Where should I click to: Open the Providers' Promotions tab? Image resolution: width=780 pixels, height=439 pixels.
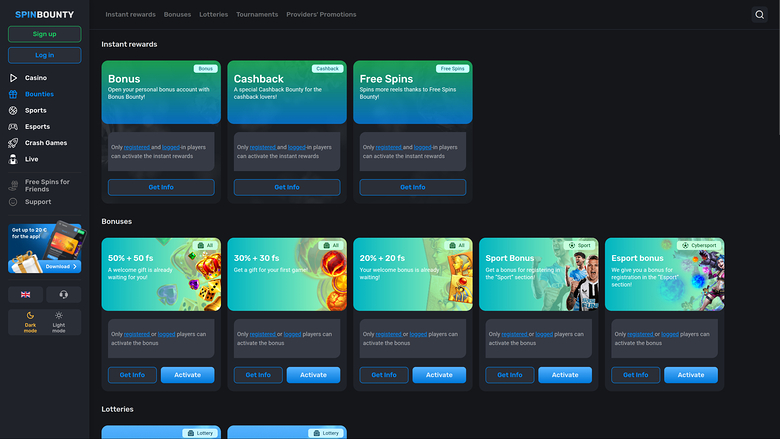(321, 14)
